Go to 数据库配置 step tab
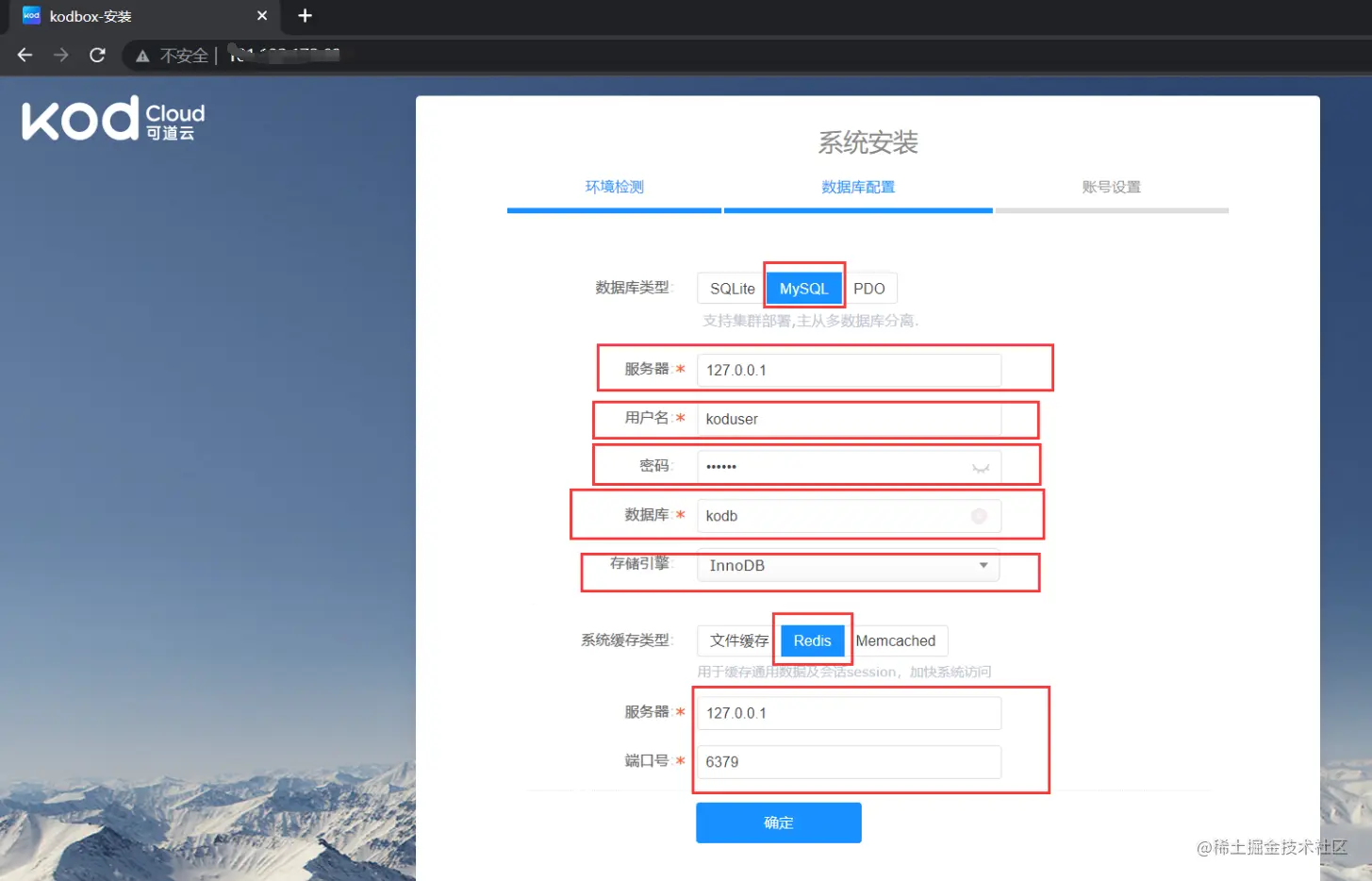 coord(858,187)
